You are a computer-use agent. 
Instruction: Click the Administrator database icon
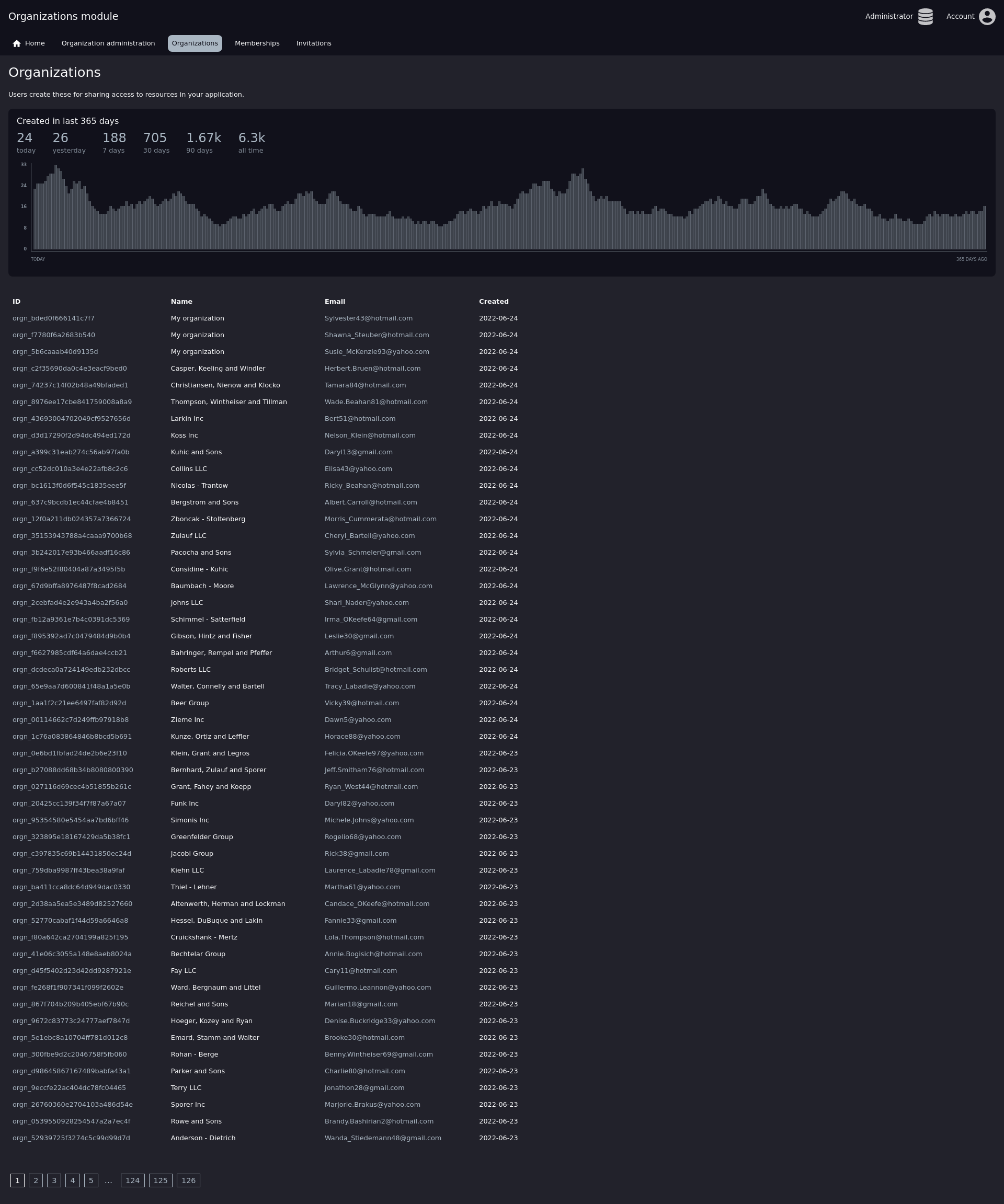[x=925, y=17]
